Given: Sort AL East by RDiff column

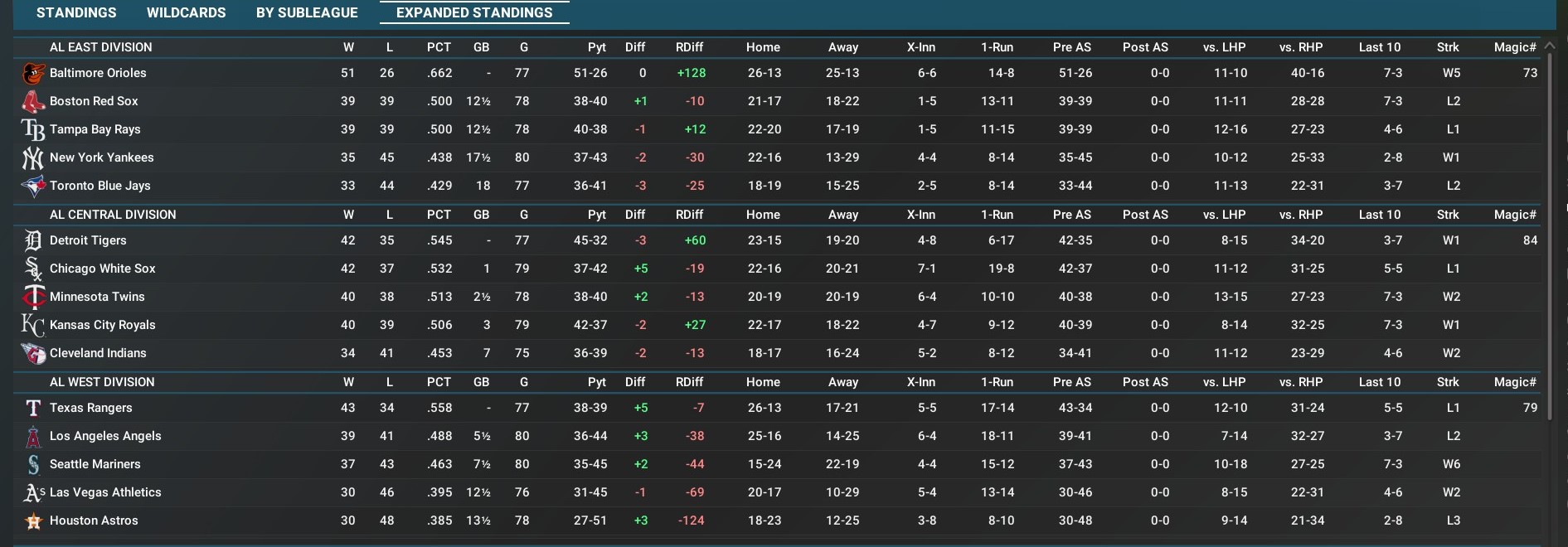Looking at the screenshot, I should [x=689, y=47].
